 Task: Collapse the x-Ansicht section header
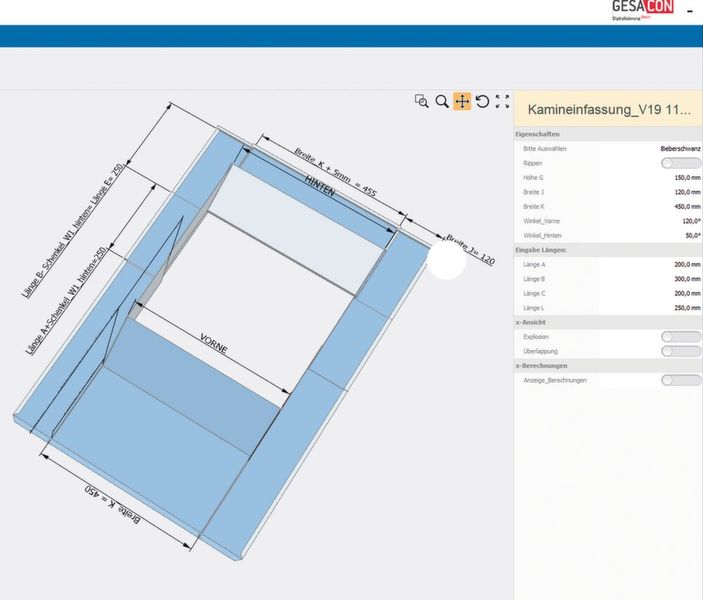(x=532, y=323)
